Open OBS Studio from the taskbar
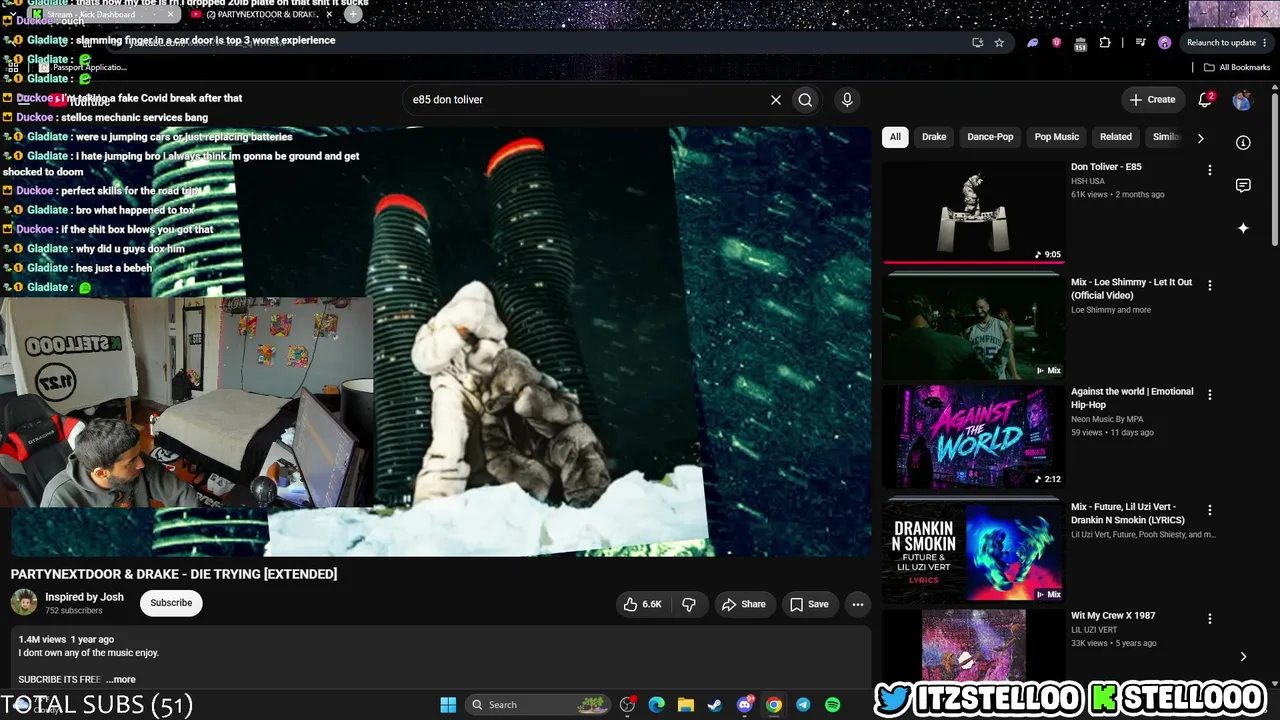Viewport: 1280px width, 720px height. pos(627,705)
